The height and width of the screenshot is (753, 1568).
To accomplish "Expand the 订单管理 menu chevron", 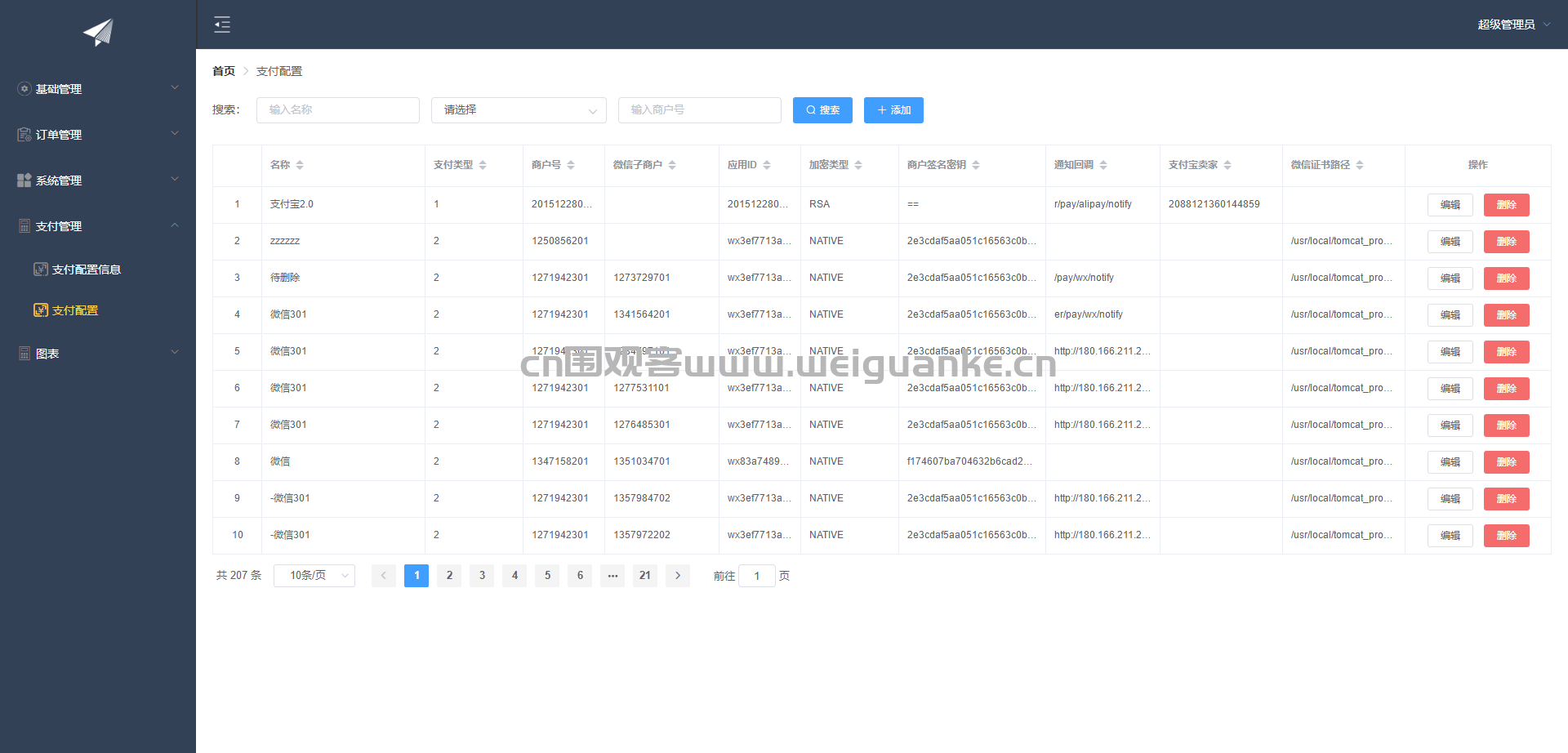I will (175, 134).
